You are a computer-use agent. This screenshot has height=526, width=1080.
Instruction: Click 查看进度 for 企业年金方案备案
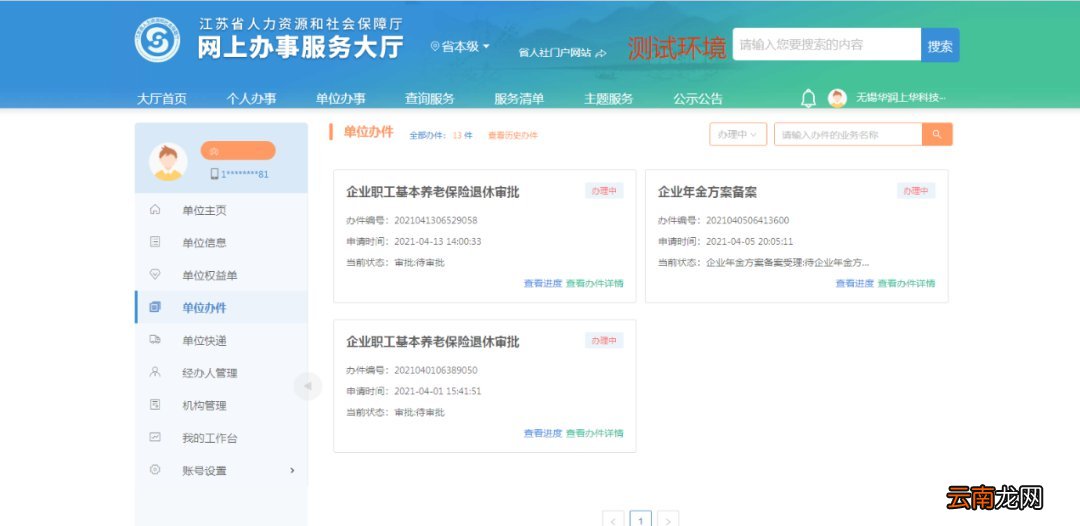[x=855, y=283]
